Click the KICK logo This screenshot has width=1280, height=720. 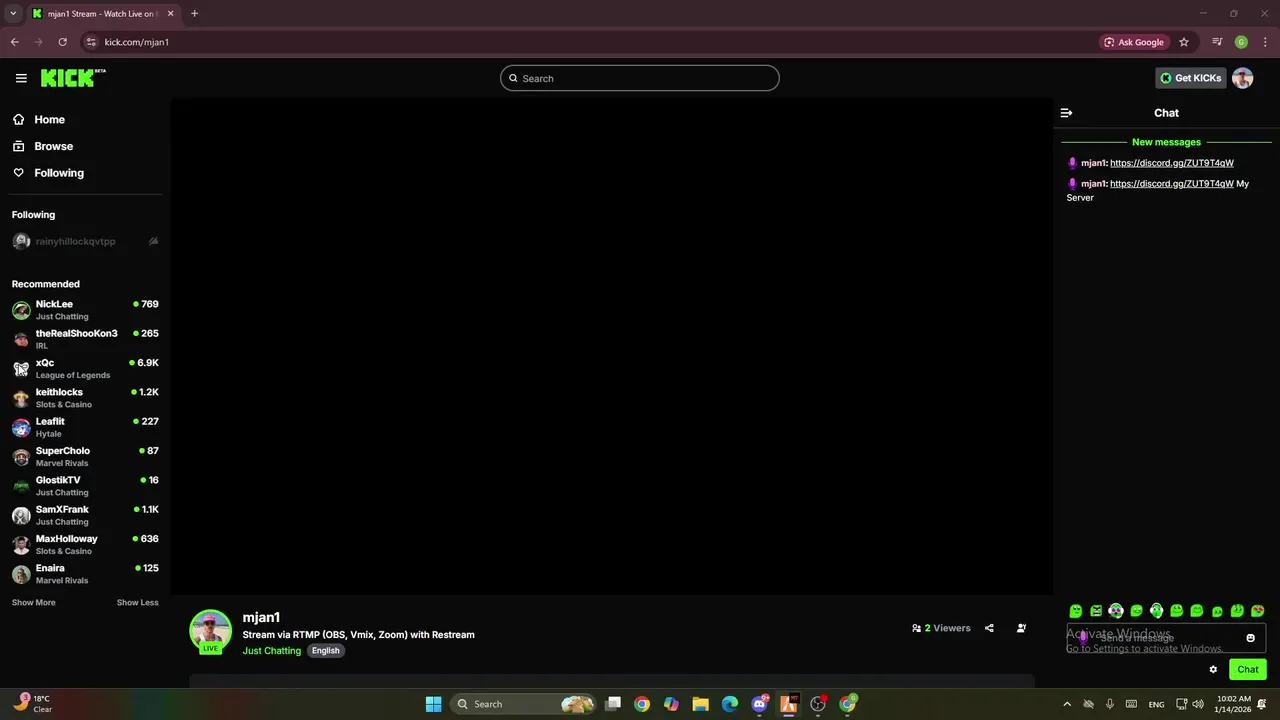click(72, 78)
